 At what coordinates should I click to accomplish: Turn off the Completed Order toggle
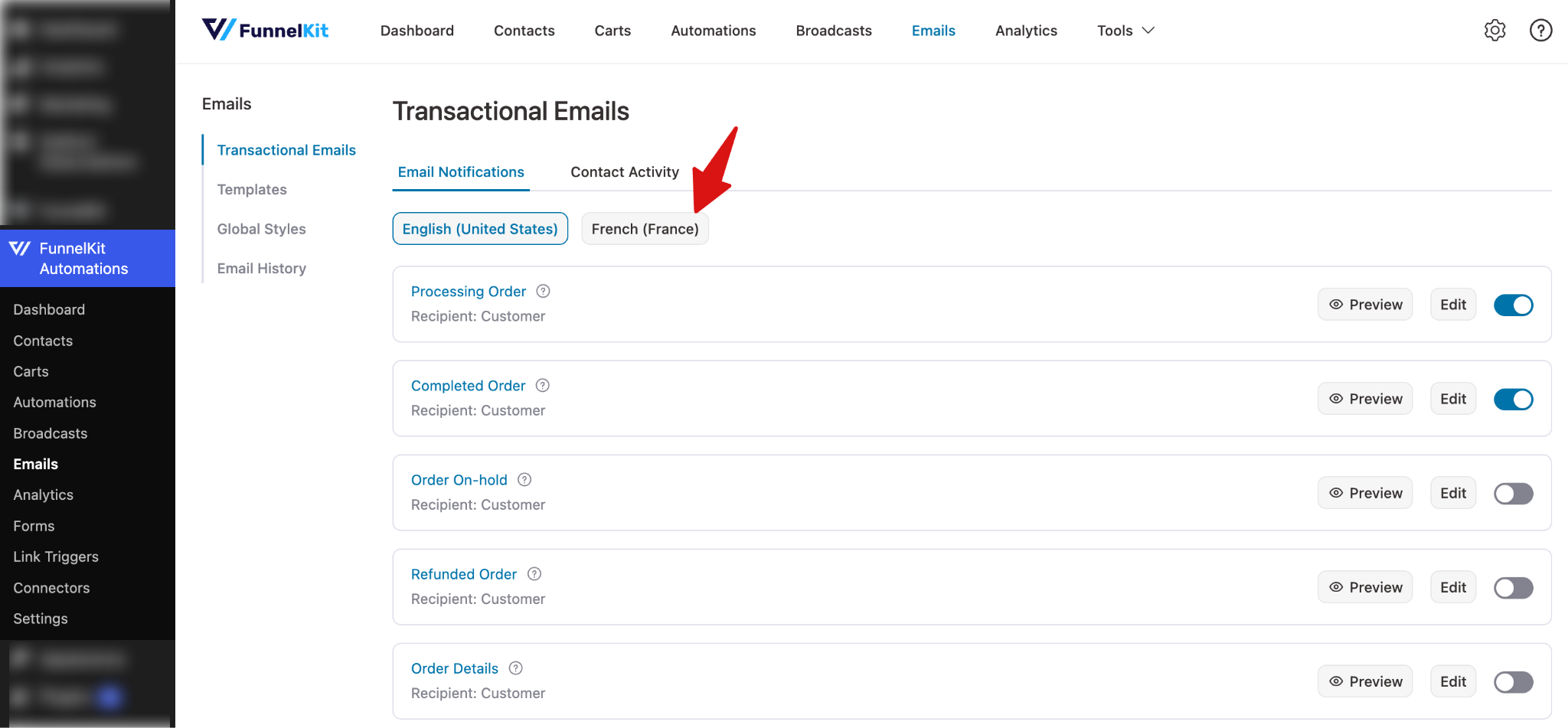[1513, 399]
